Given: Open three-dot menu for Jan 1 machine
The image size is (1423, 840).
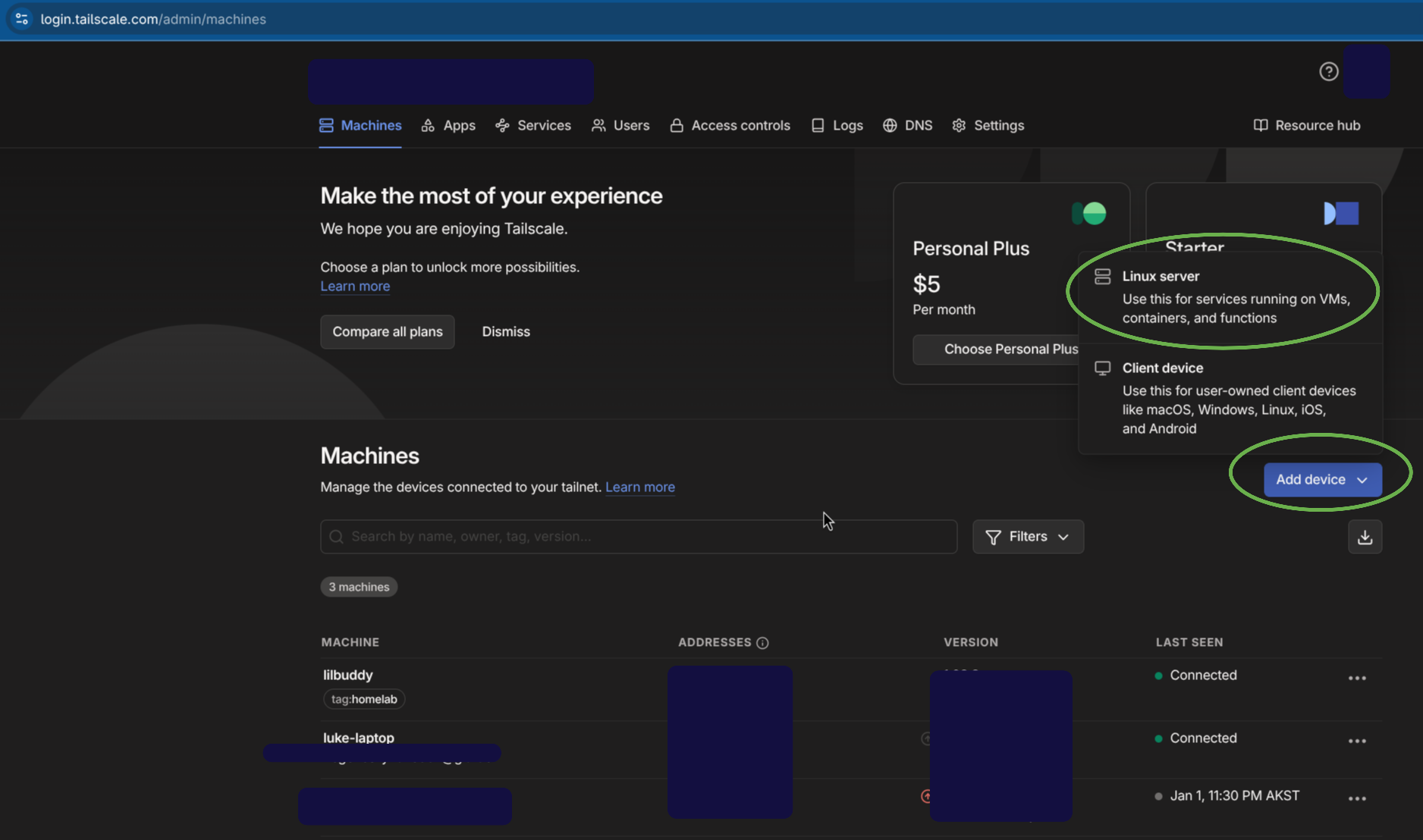Looking at the screenshot, I should [1357, 798].
